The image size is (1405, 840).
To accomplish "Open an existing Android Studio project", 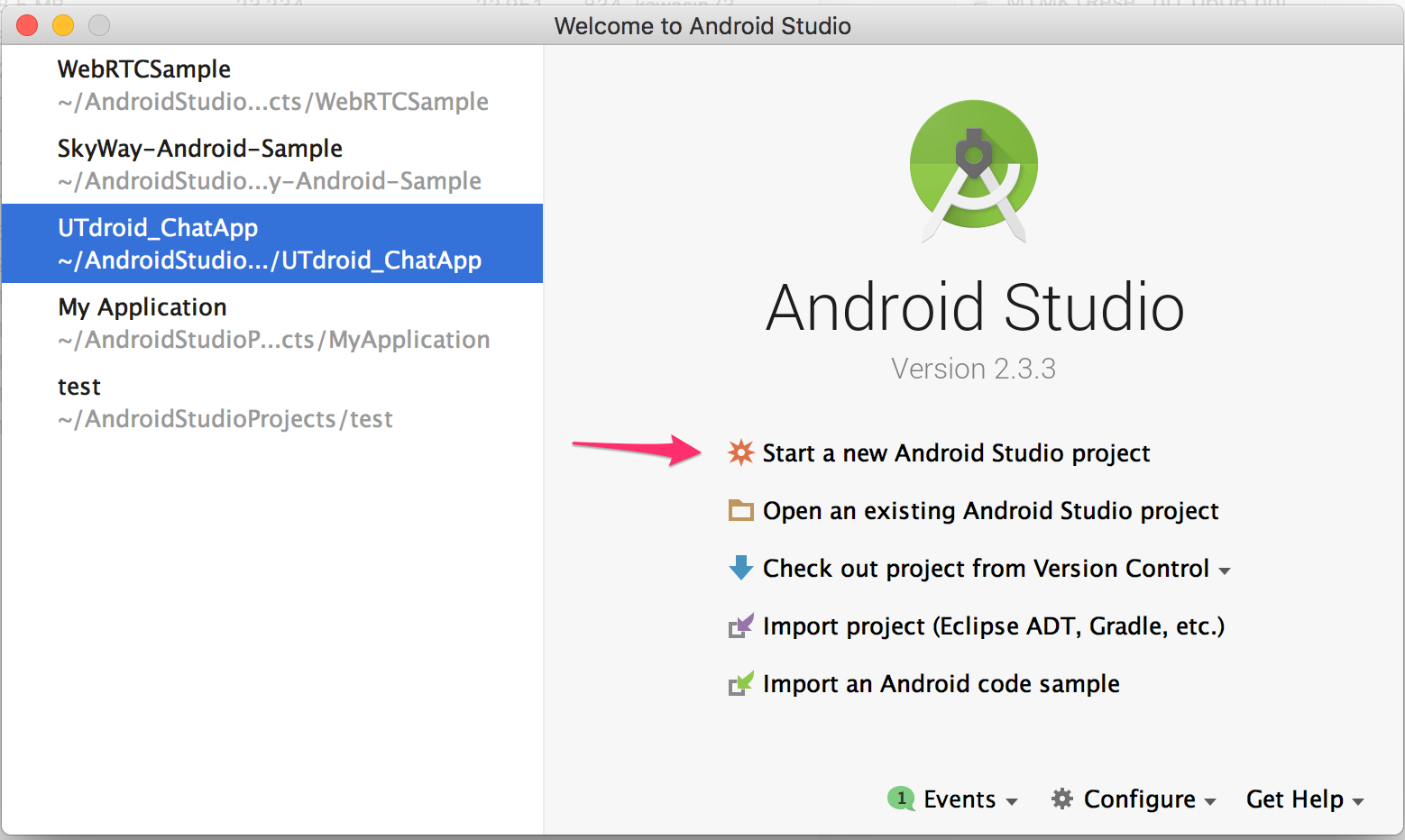I will (x=990, y=510).
